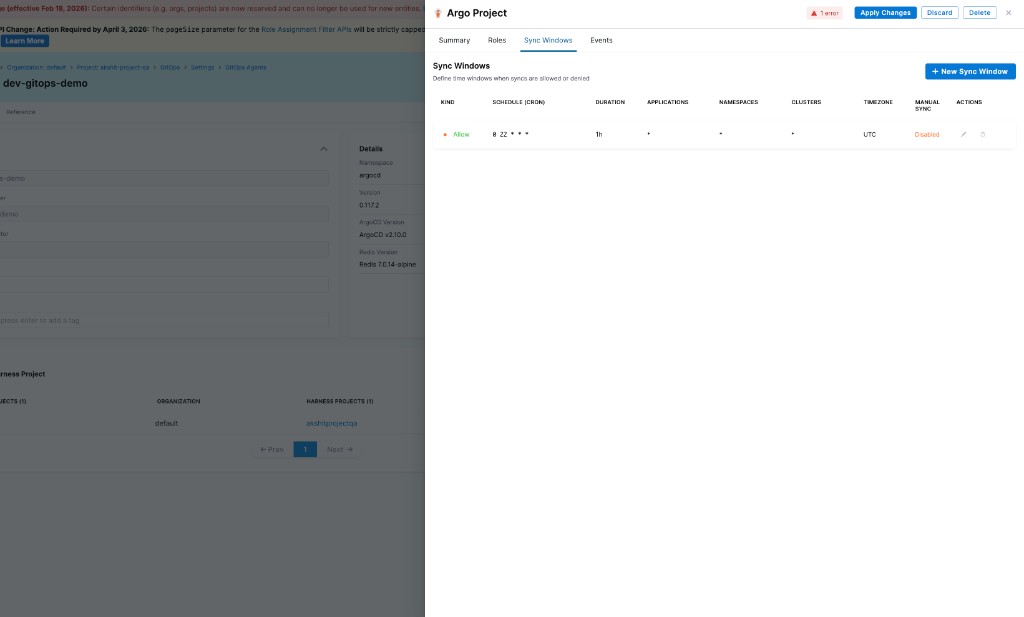Click the TIMEZONE column header

[x=878, y=103]
